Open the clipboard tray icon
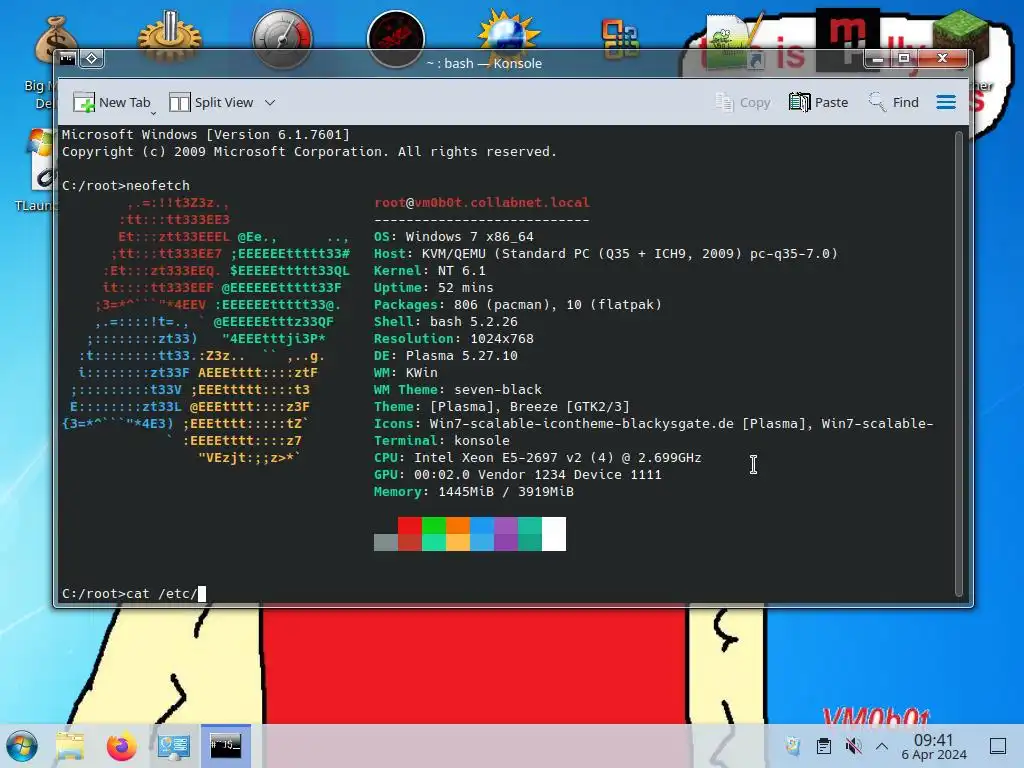The width and height of the screenshot is (1024, 768). click(824, 746)
